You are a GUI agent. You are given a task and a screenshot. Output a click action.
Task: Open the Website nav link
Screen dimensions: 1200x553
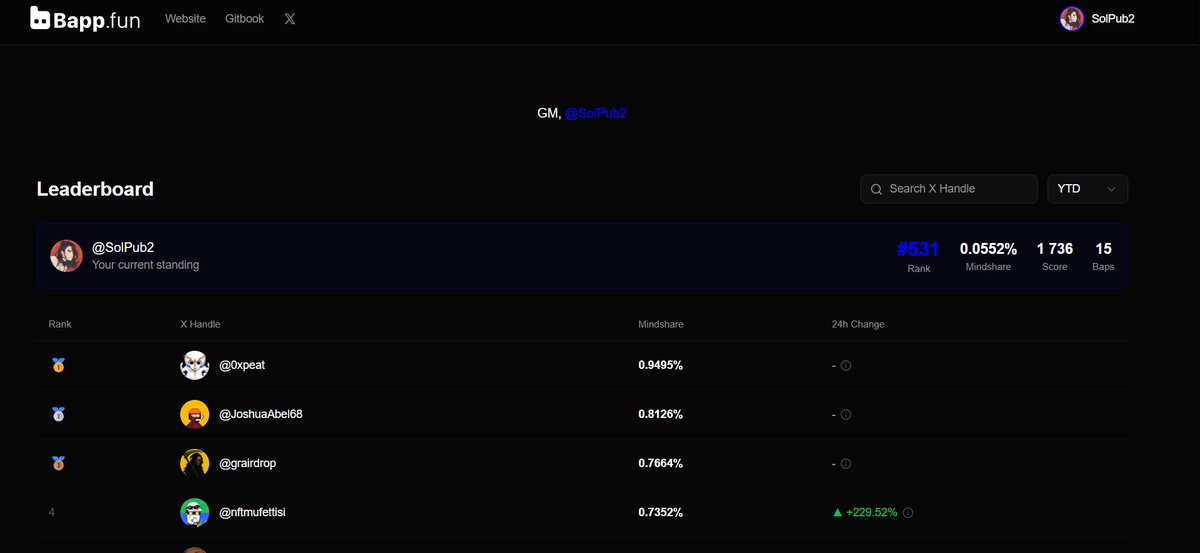tap(185, 19)
